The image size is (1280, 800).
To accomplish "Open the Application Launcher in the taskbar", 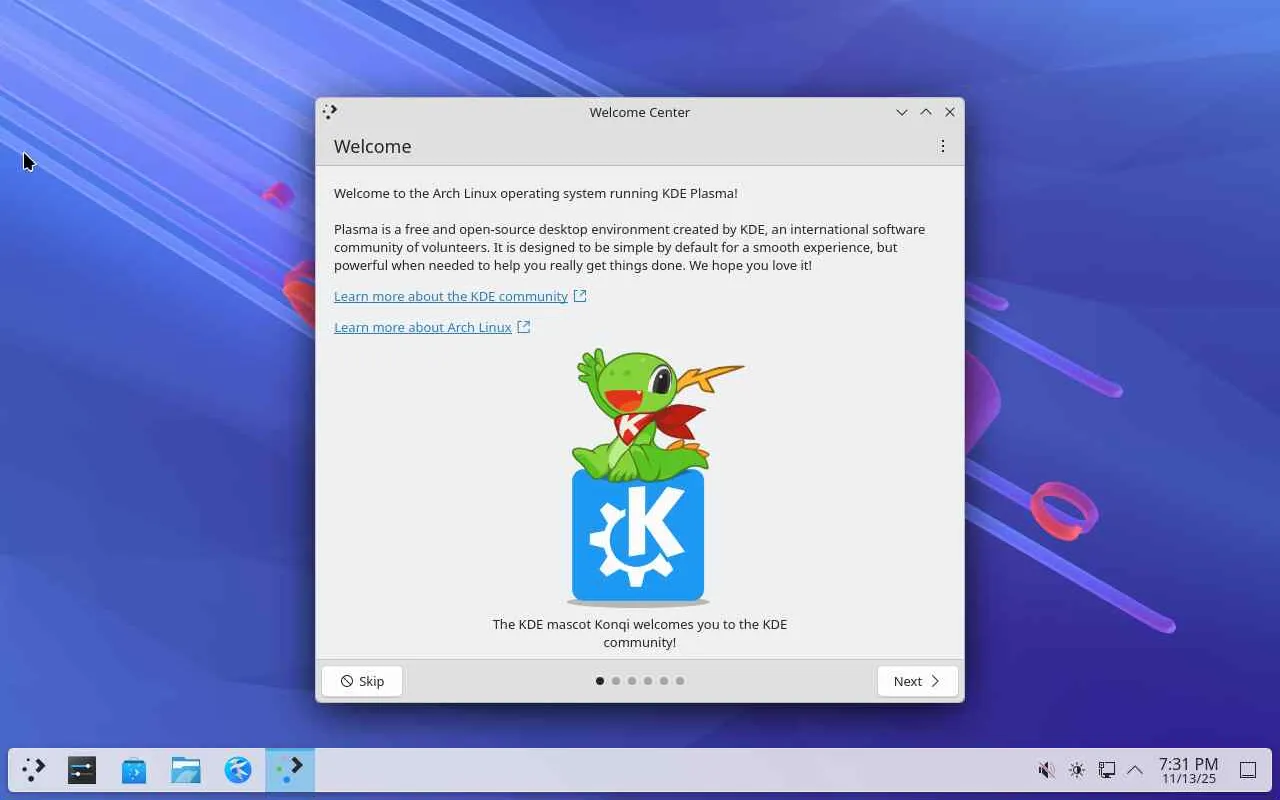I will tap(34, 770).
